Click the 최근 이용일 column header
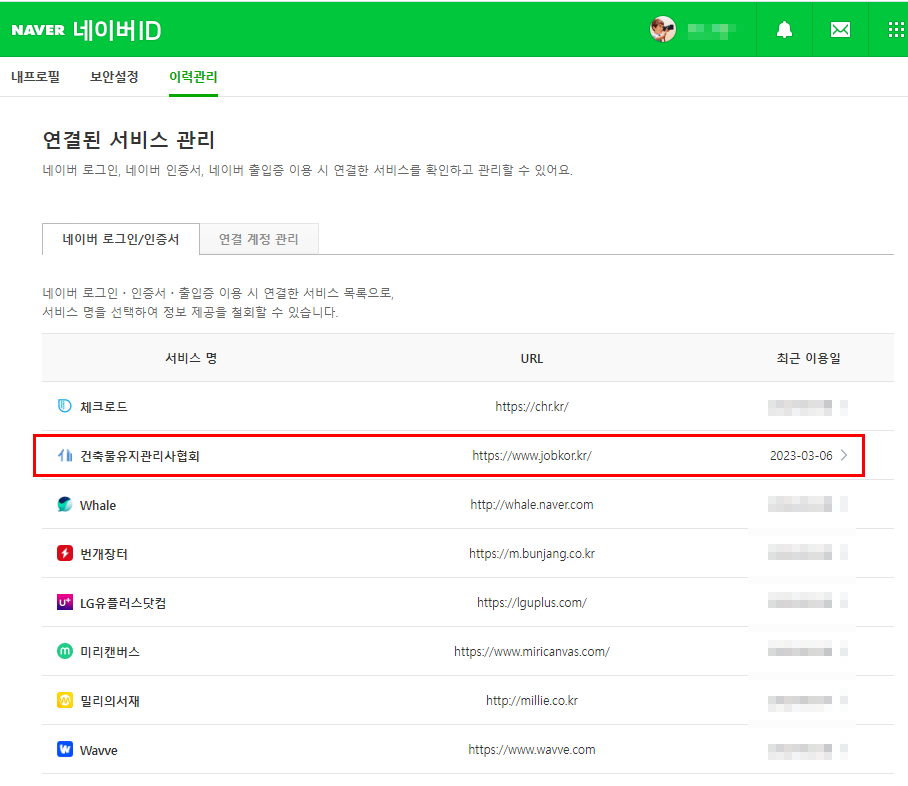The width and height of the screenshot is (908, 786). pos(808,358)
